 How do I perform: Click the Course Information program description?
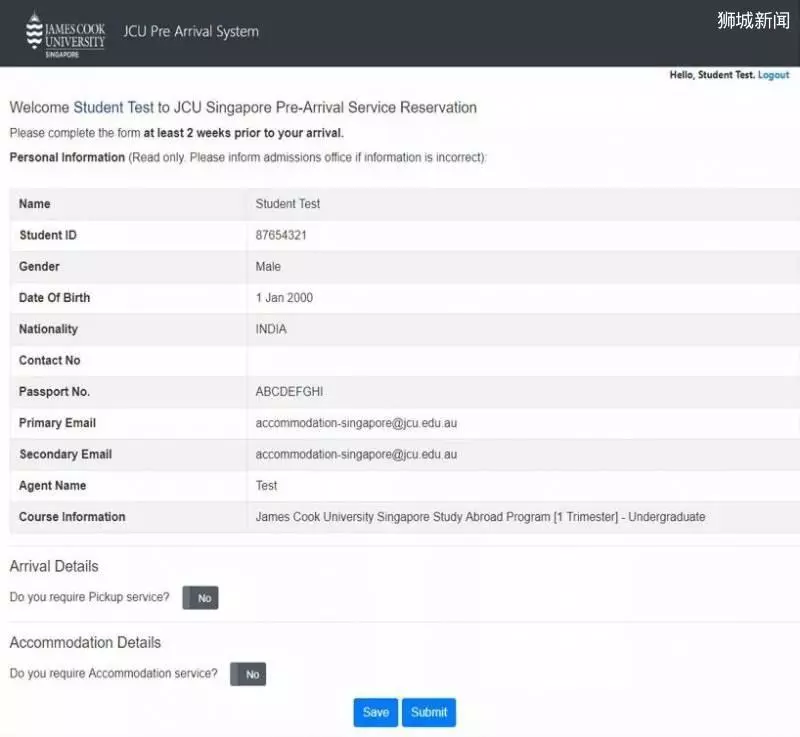[x=480, y=517]
